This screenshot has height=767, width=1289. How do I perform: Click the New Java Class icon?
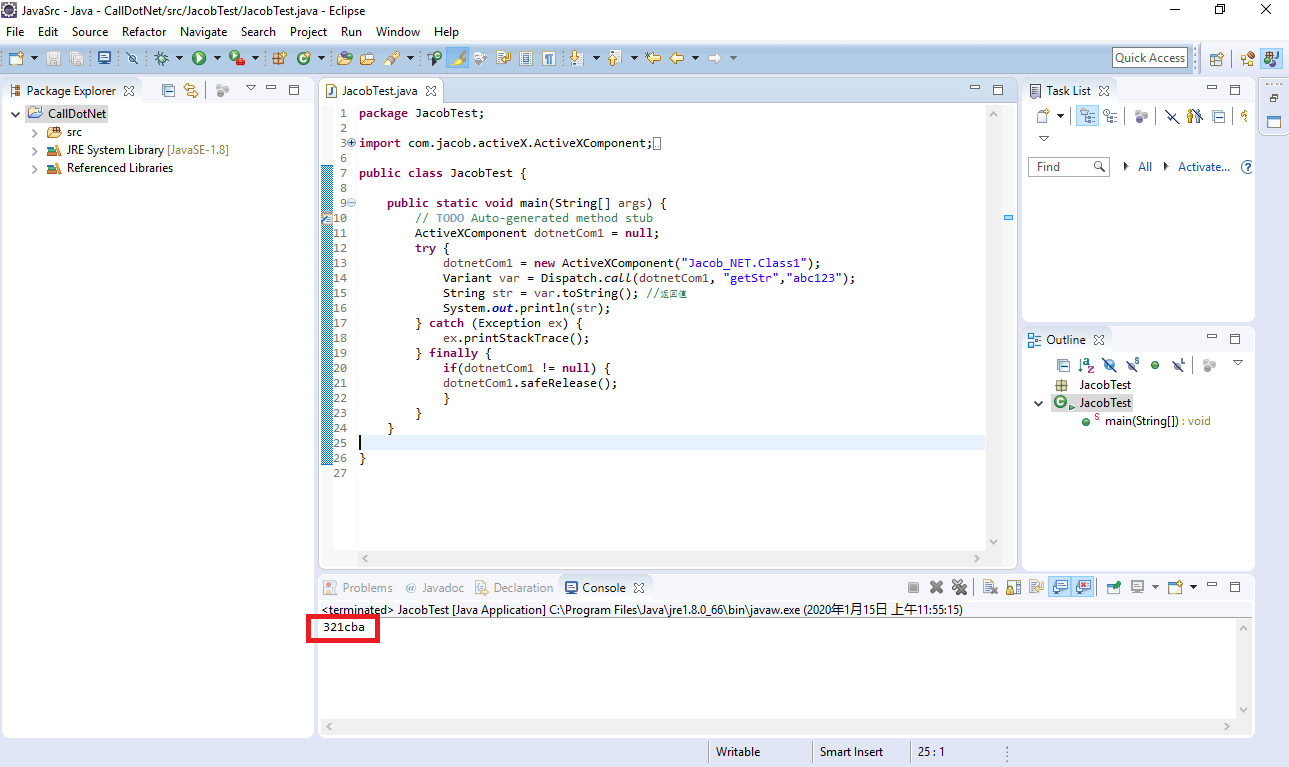click(304, 59)
